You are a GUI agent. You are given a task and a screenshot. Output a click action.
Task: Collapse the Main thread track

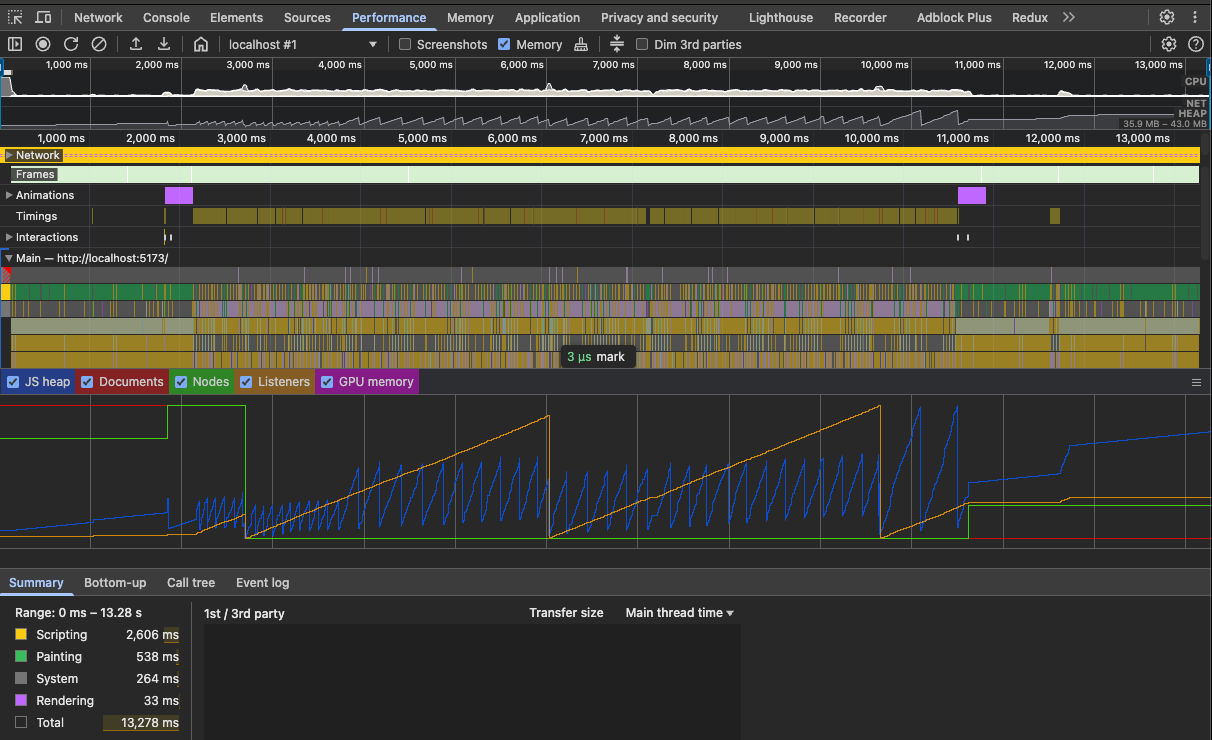10,257
